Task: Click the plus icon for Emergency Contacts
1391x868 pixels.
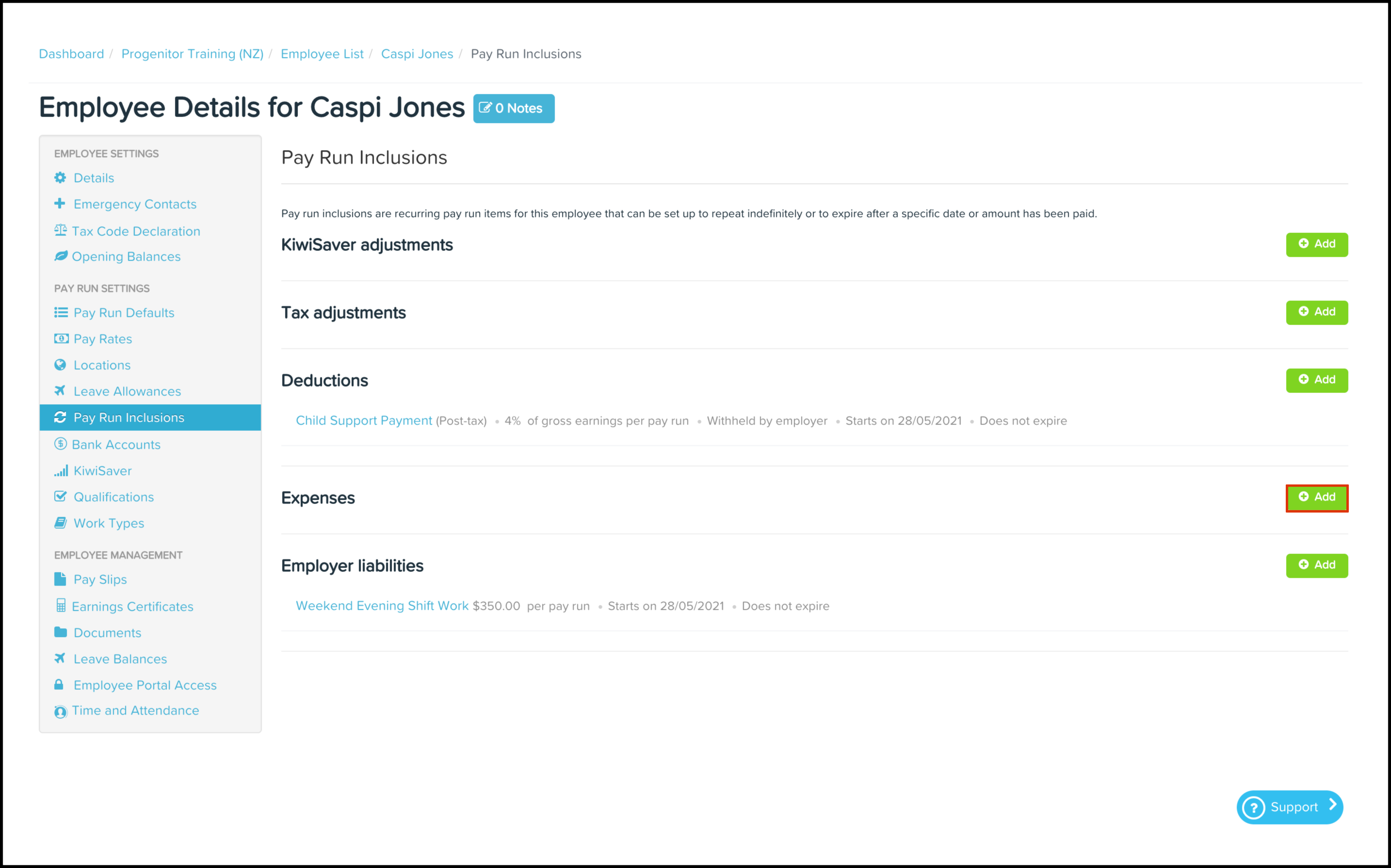Action: coord(60,204)
